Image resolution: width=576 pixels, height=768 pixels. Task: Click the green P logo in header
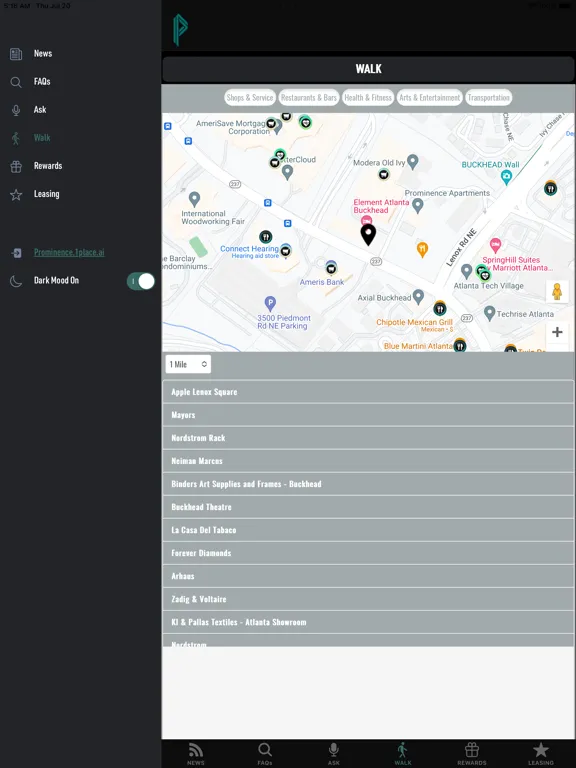point(180,30)
